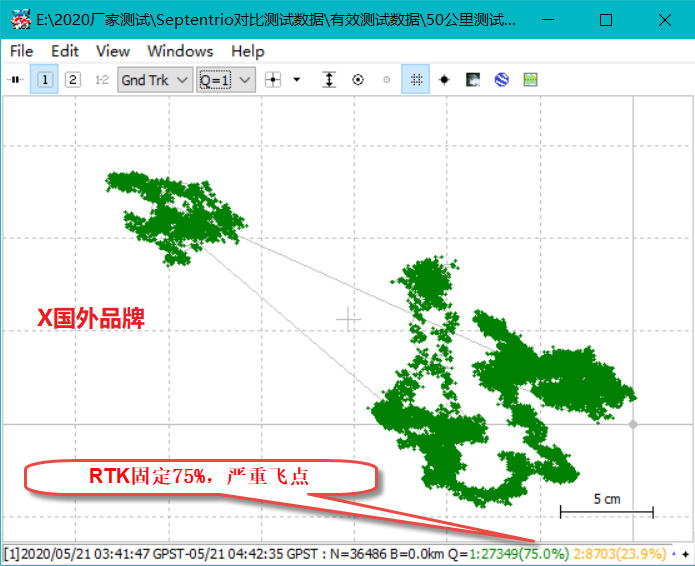Minimize the RTKPLOT window
Screen dimensions: 695x566
coord(548,20)
